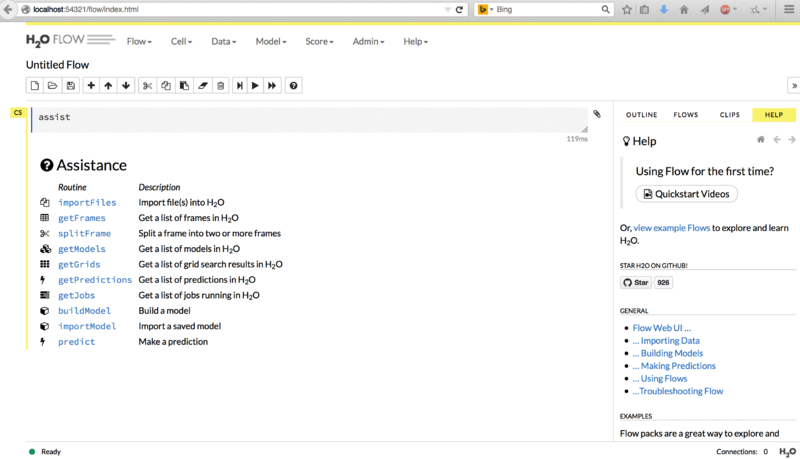This screenshot has width=800, height=459.
Task: Click the getJobs routine link
Action: [77, 295]
